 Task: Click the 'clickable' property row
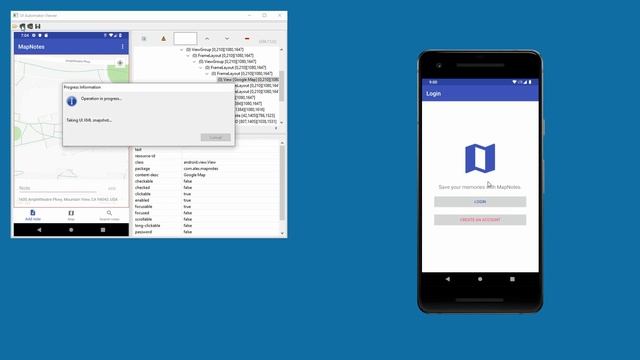point(206,194)
